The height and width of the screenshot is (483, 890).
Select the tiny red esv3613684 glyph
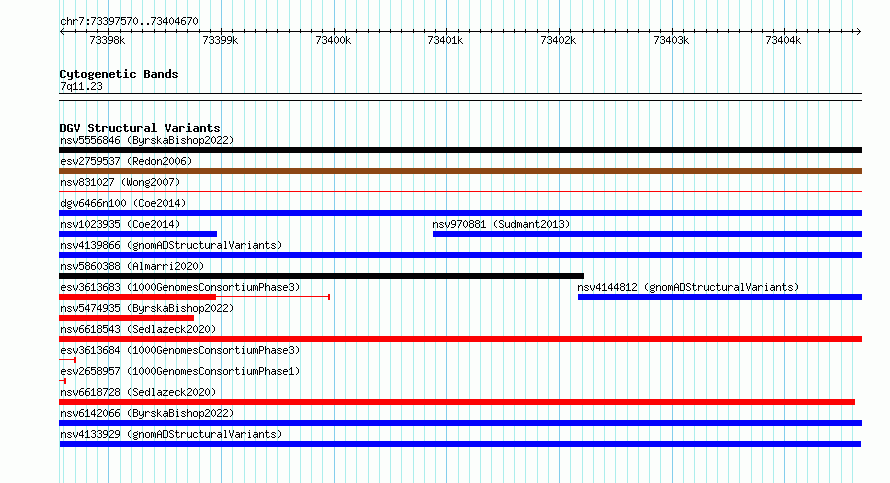68,360
